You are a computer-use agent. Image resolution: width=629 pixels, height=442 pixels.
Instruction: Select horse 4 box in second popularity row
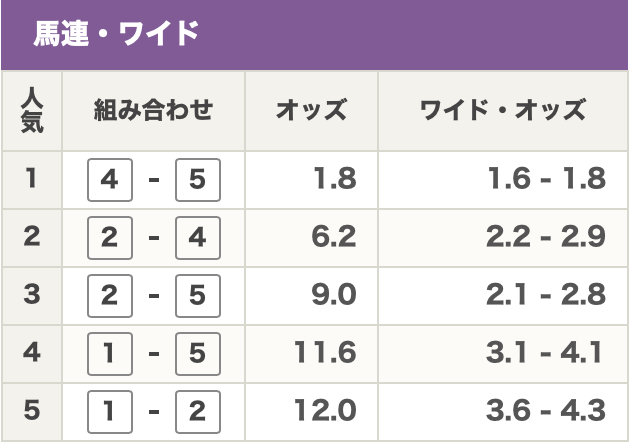[x=197, y=238]
